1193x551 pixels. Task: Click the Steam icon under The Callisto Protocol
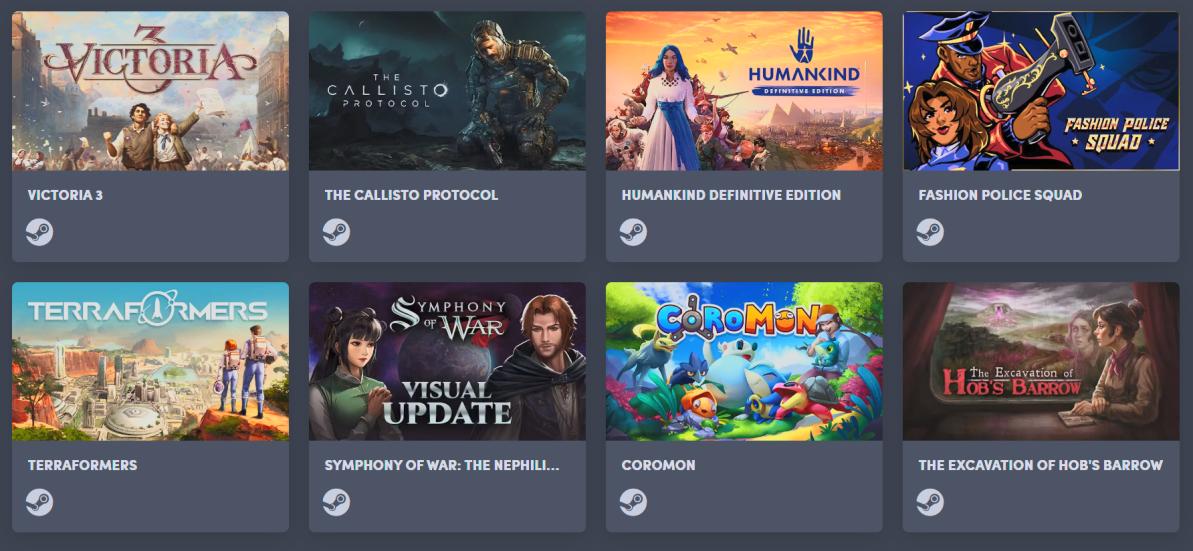click(336, 232)
